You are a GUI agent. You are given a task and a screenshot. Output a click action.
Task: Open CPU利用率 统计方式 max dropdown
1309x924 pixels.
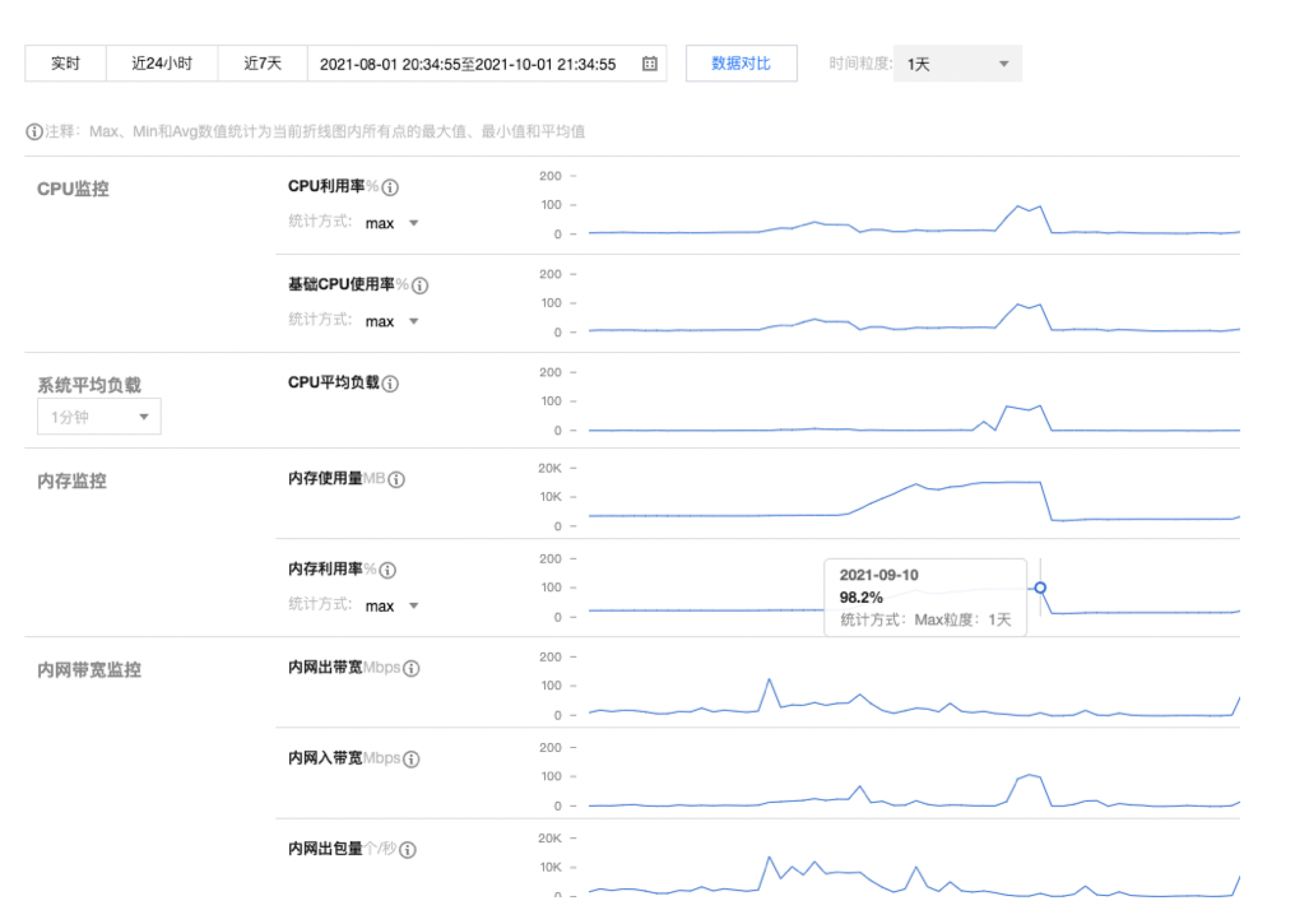tap(391, 223)
